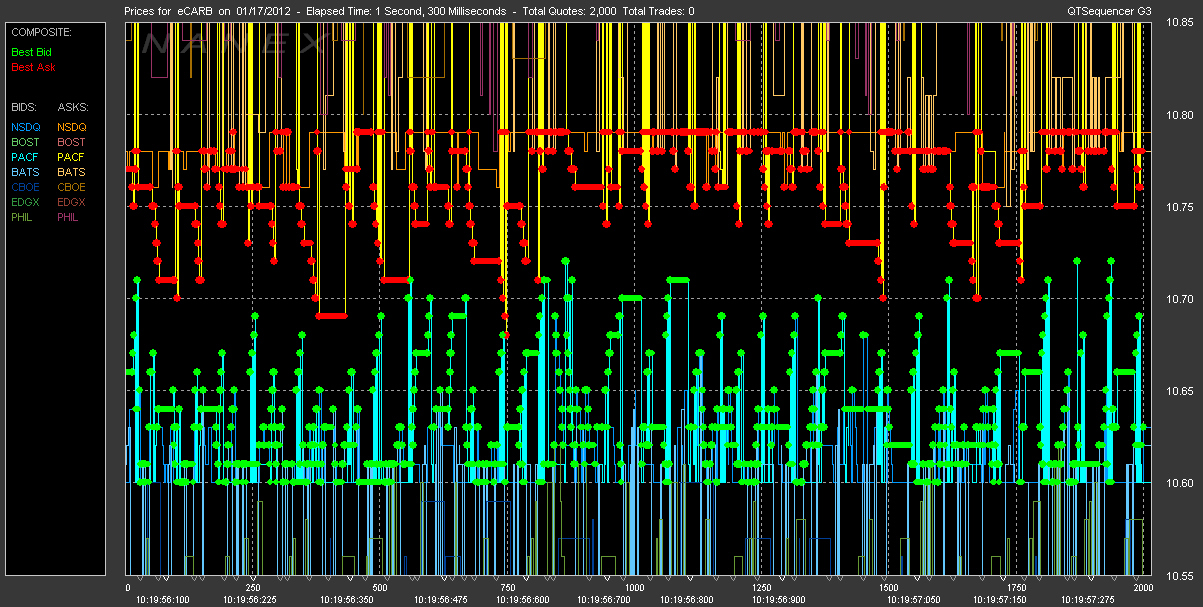
Task: Click the 'BIDS:' legend column header
Action: [x=23, y=105]
